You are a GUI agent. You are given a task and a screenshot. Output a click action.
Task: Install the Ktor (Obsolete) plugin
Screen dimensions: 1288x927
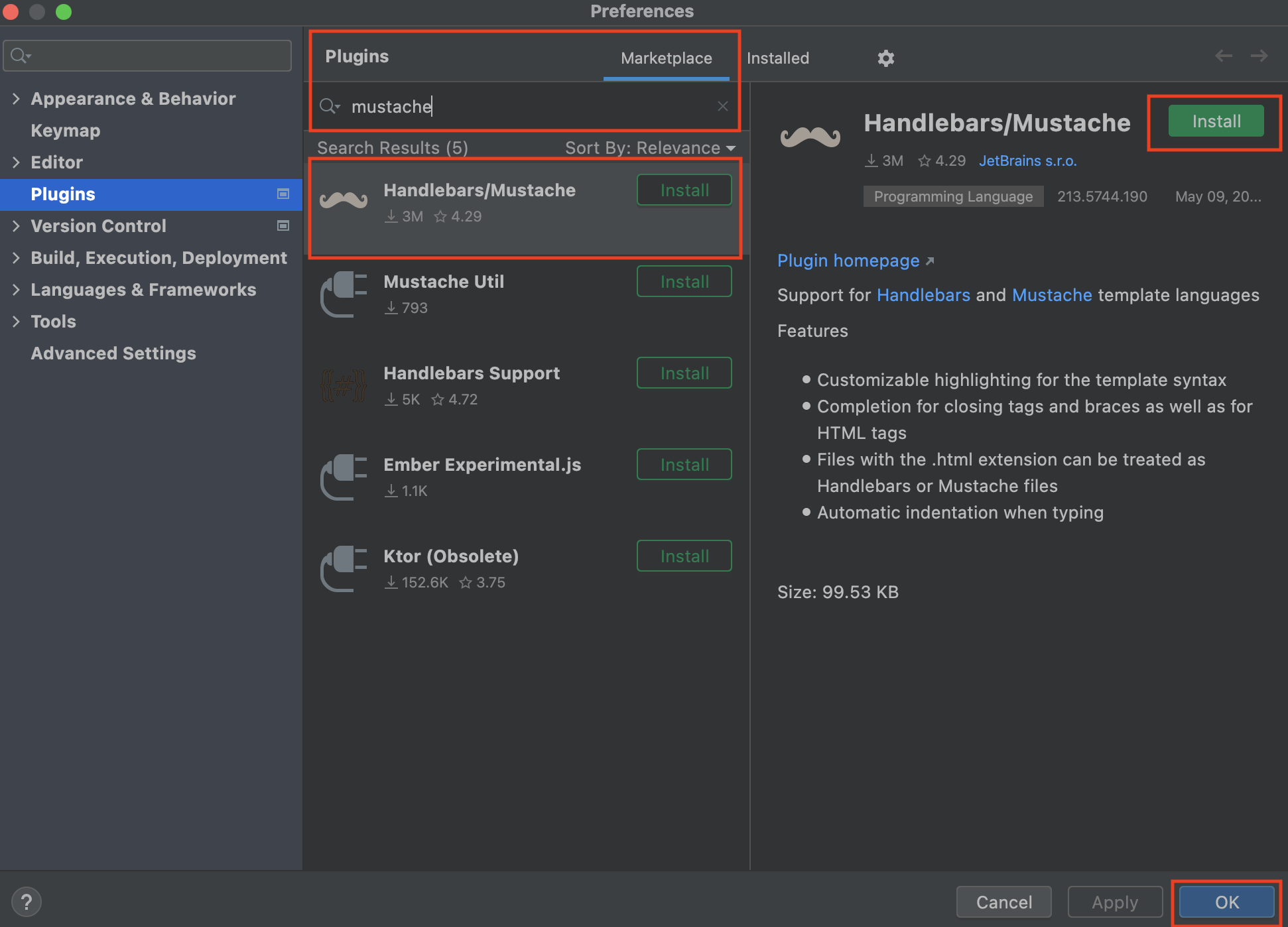pos(684,556)
